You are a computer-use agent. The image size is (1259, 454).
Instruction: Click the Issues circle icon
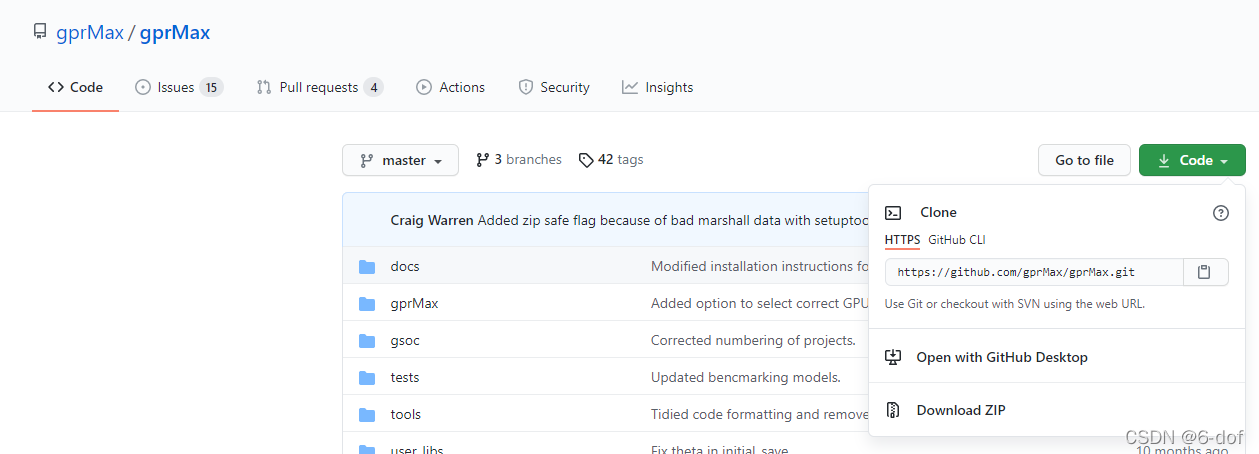pos(142,87)
